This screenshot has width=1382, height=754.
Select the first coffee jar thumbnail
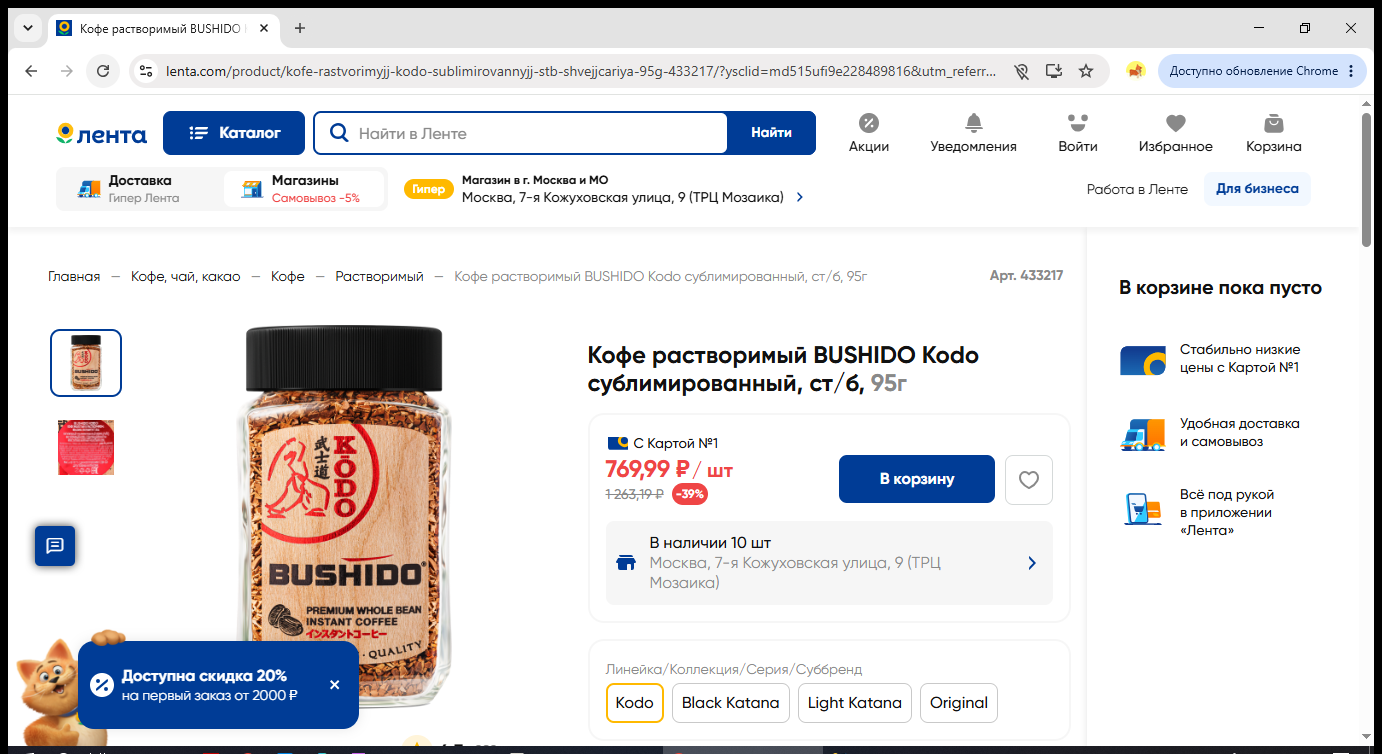tap(86, 363)
